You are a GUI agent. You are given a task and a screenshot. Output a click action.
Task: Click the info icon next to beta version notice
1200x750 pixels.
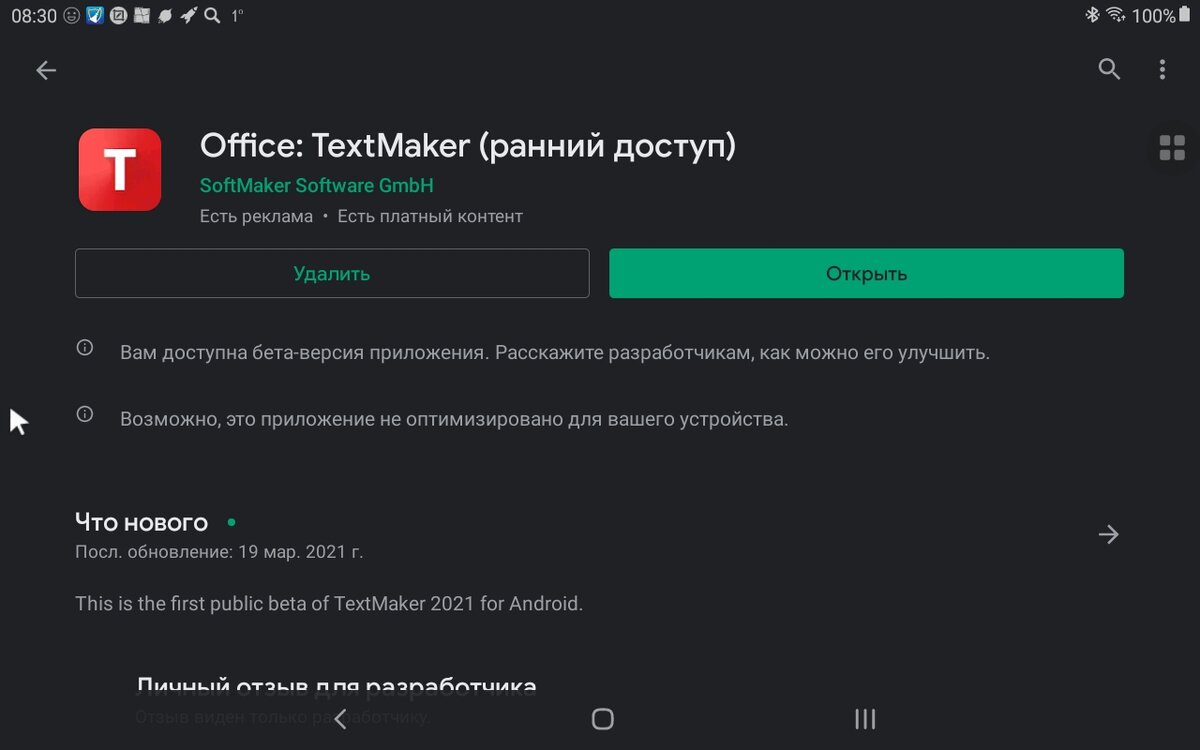click(x=85, y=347)
